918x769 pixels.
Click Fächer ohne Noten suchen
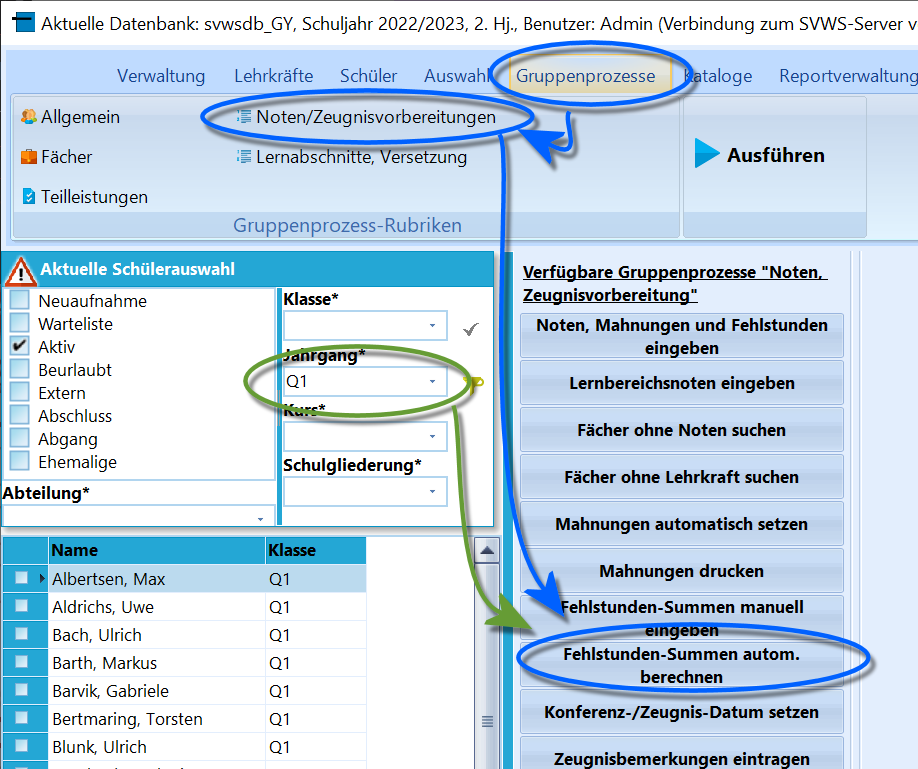[x=681, y=429]
